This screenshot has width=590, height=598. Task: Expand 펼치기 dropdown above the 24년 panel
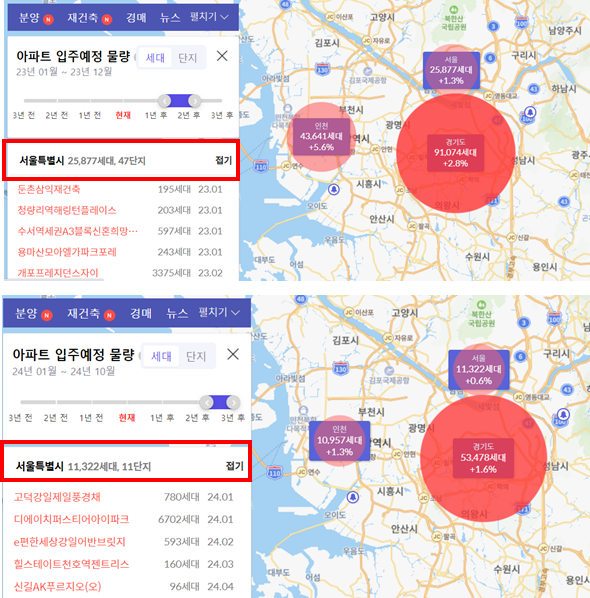tap(219, 312)
